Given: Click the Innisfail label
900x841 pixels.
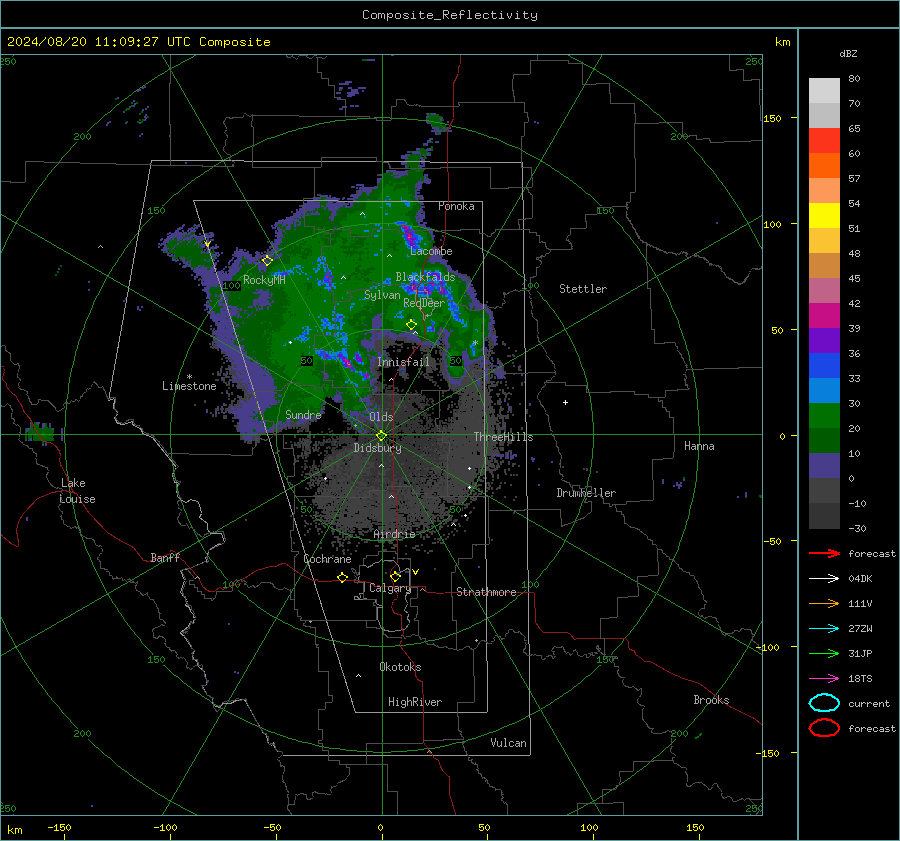Looking at the screenshot, I should pos(403,362).
